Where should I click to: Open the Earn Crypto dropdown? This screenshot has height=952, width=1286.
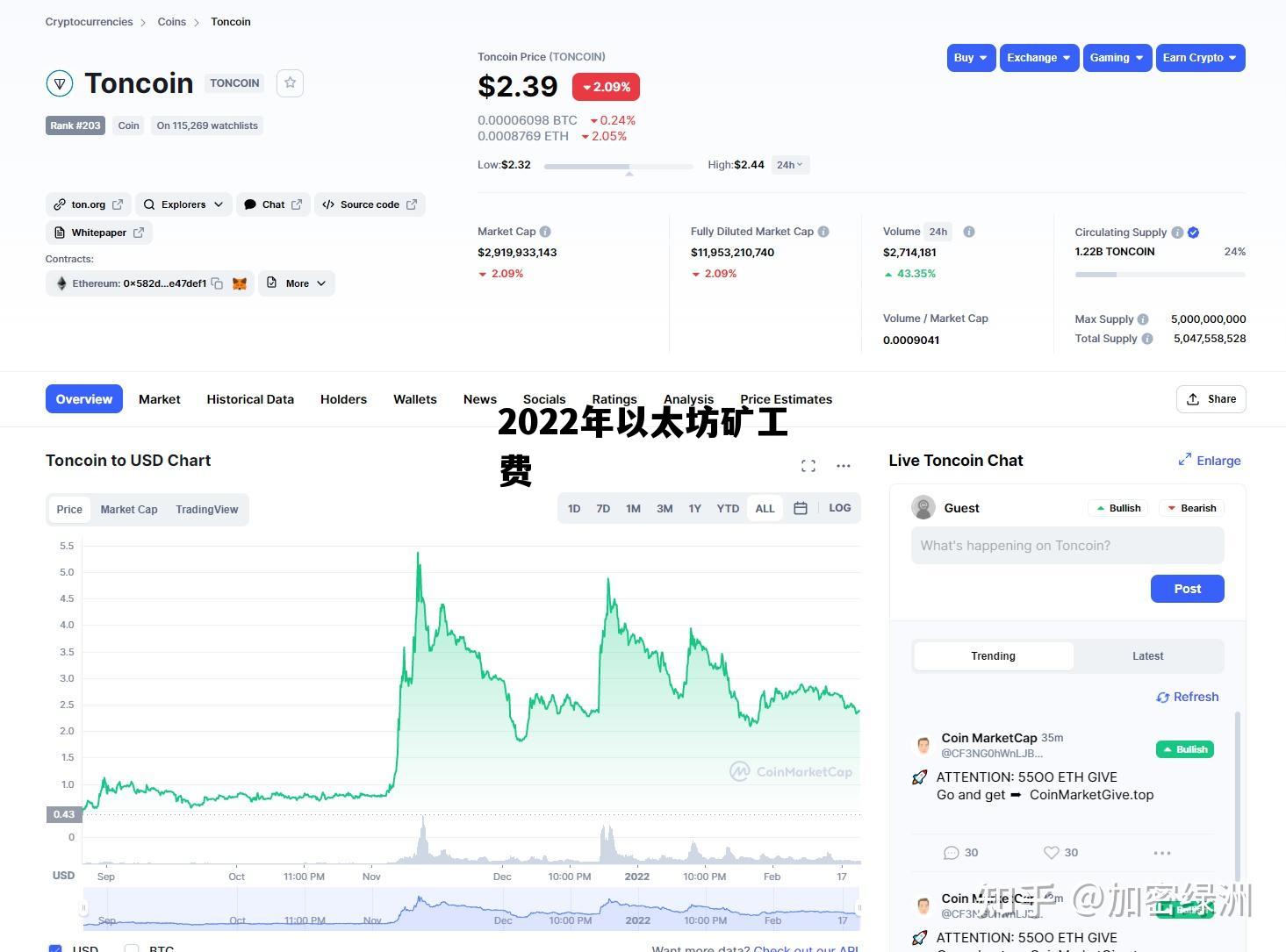click(x=1200, y=58)
